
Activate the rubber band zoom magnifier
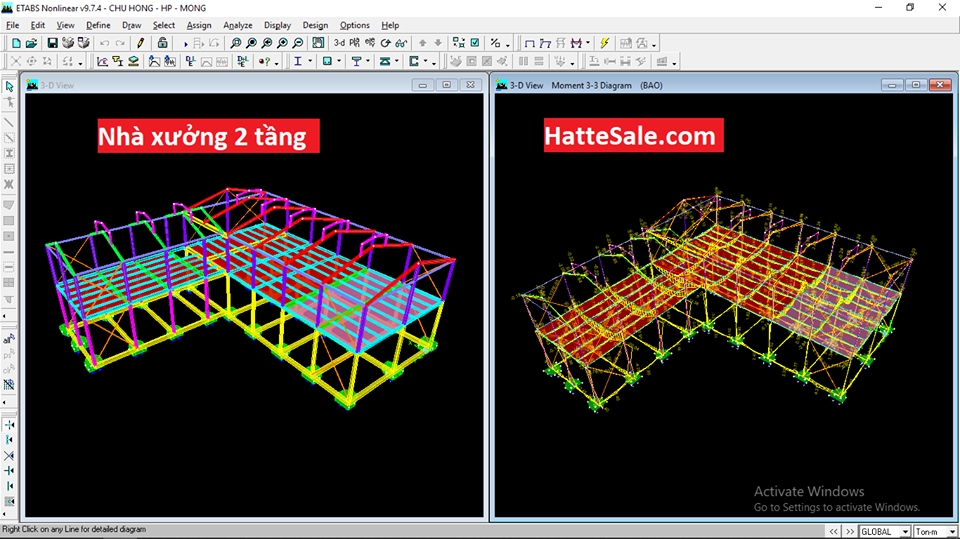(x=235, y=43)
